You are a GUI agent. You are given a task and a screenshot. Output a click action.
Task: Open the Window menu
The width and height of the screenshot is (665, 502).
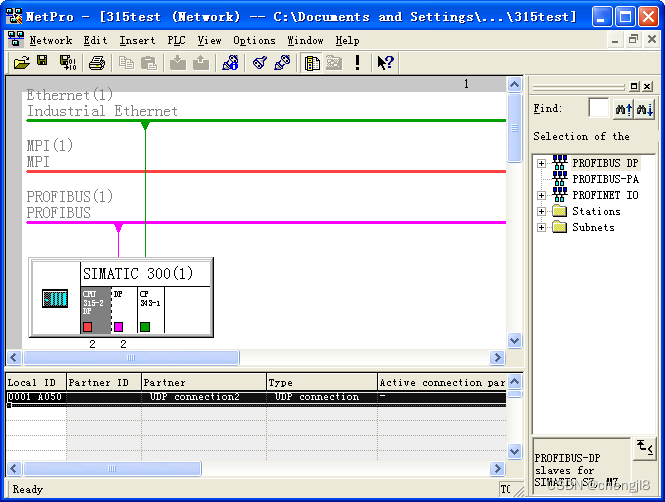[305, 40]
